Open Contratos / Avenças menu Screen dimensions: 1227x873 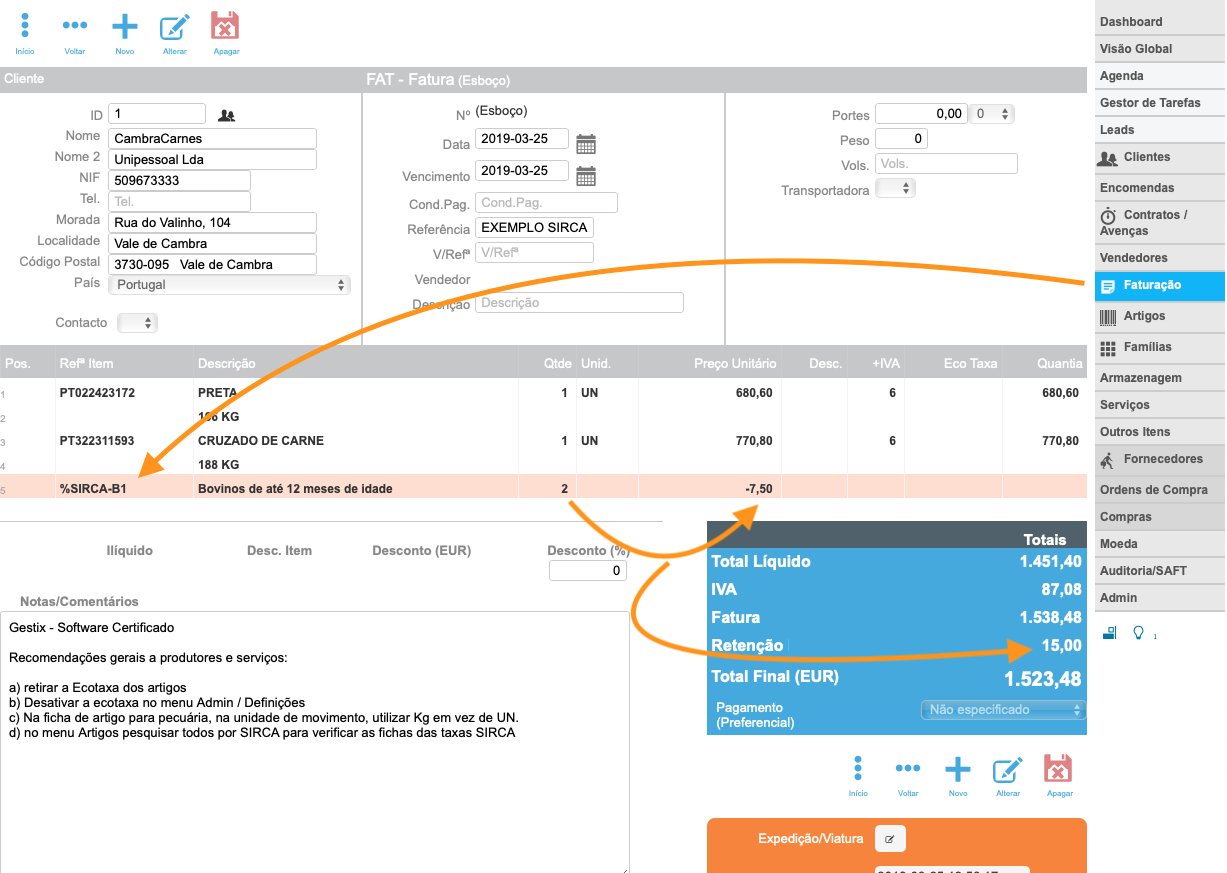pos(1159,223)
